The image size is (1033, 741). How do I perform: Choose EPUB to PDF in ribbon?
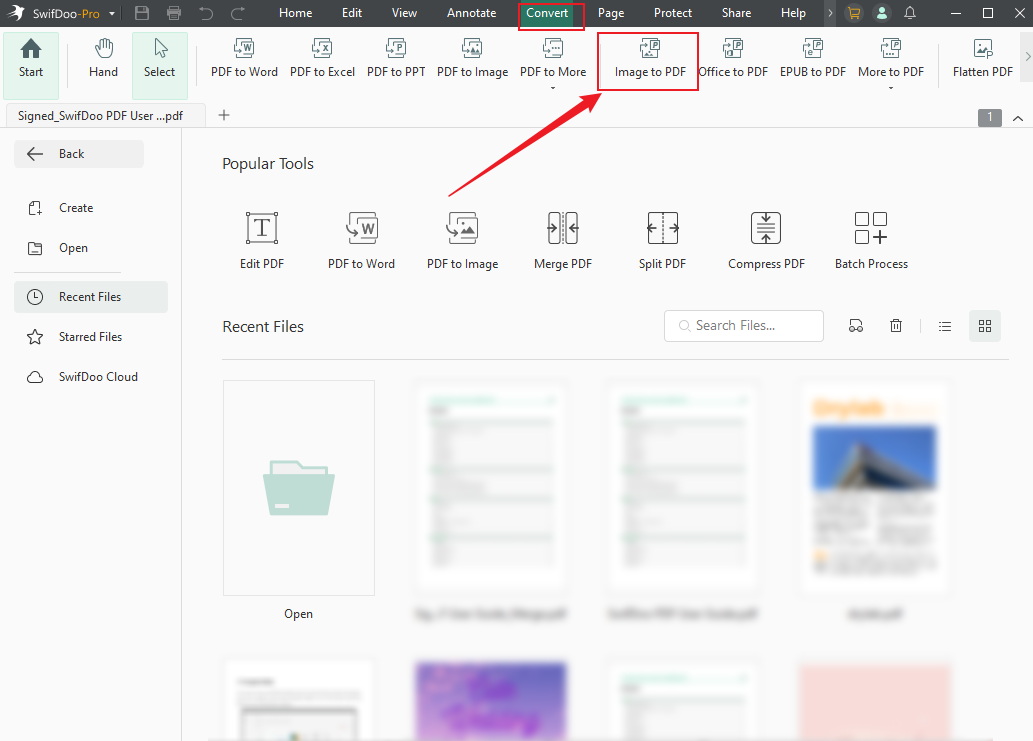tap(813, 58)
